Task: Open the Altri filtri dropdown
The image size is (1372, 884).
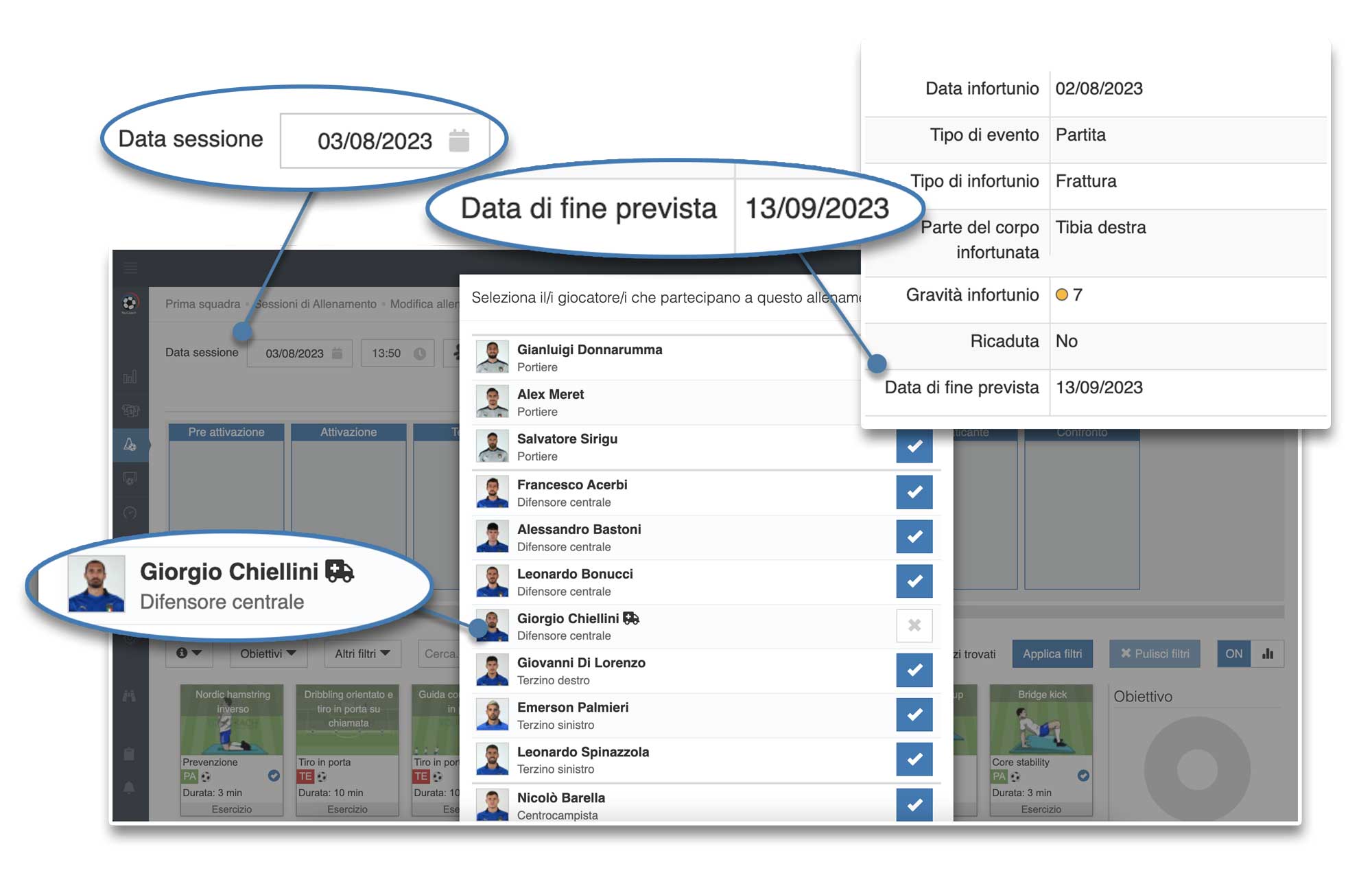Action: [362, 653]
